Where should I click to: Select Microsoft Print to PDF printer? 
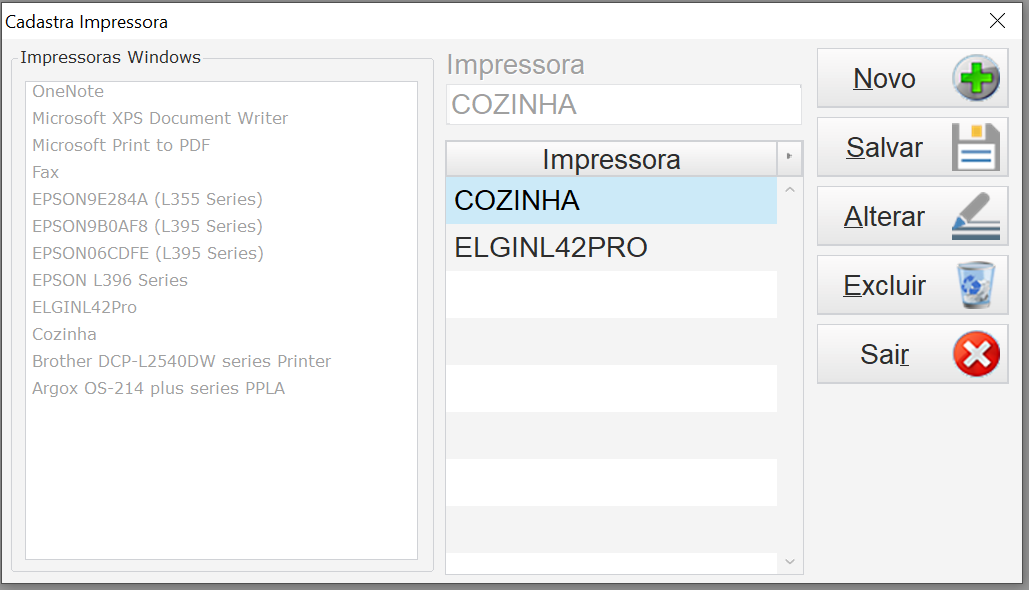pyautogui.click(x=121, y=146)
